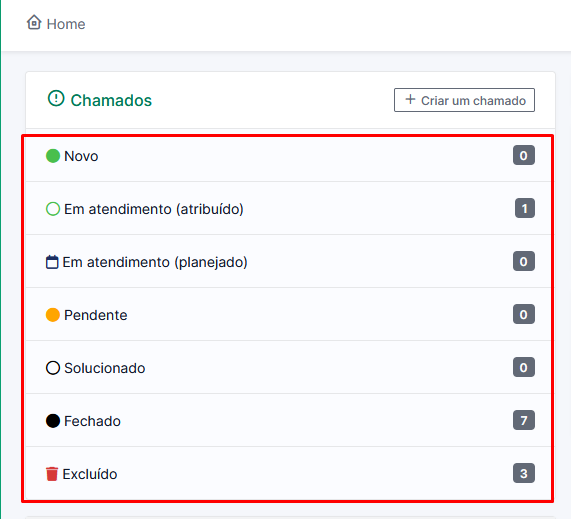Click the calendar icon for planejado status
Image resolution: width=571 pixels, height=519 pixels.
pos(52,262)
